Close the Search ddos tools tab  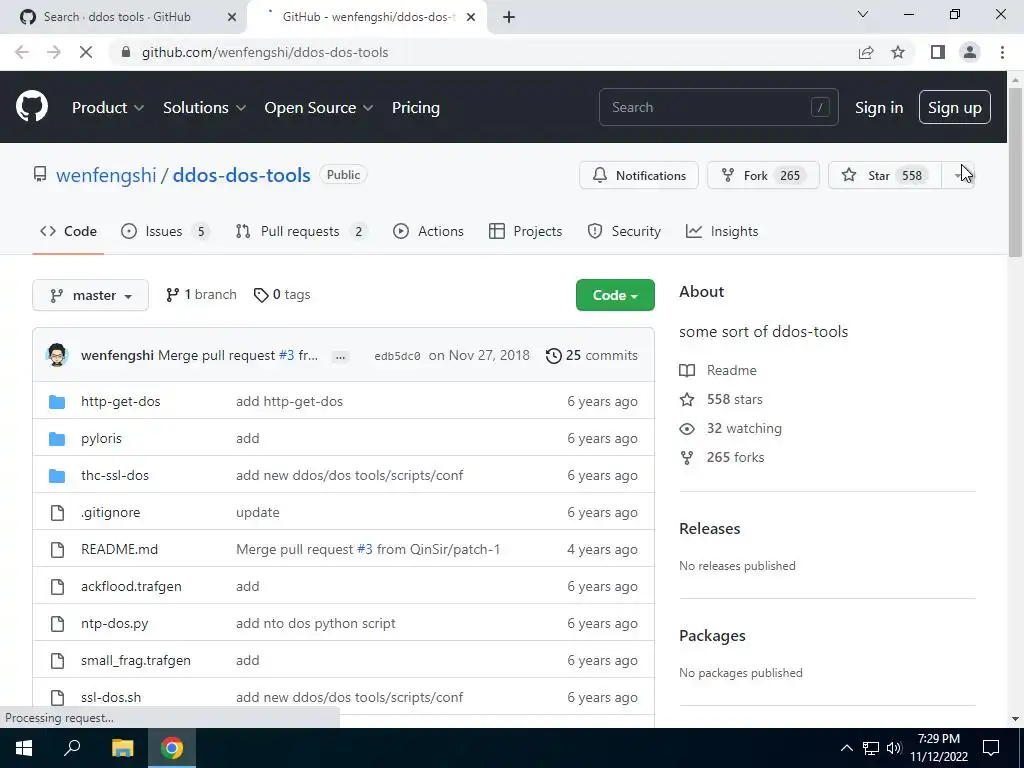click(x=232, y=17)
